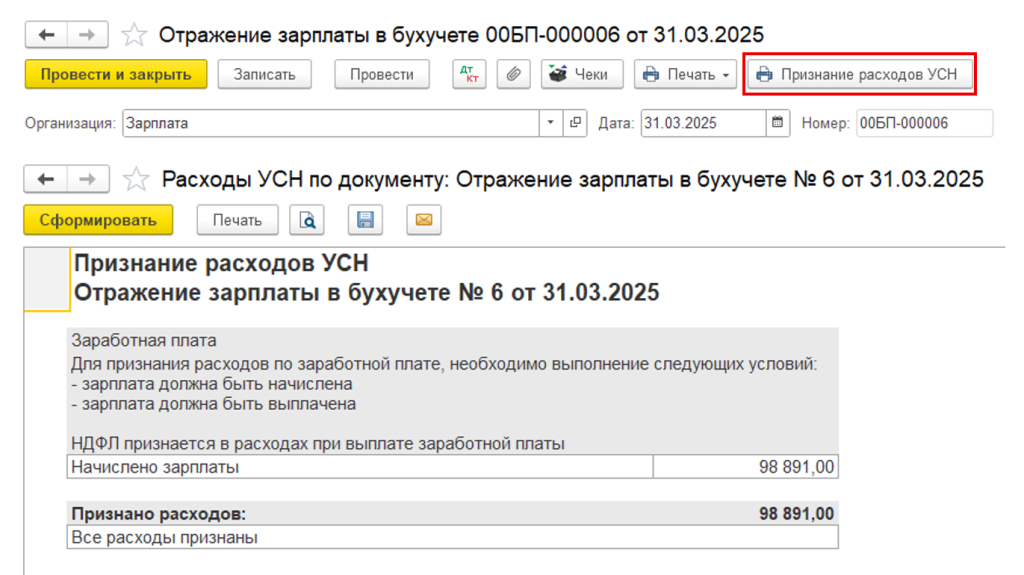This screenshot has height=575, width=1024.
Task: Show Дт/Кт postings of the document
Action: coord(469,74)
